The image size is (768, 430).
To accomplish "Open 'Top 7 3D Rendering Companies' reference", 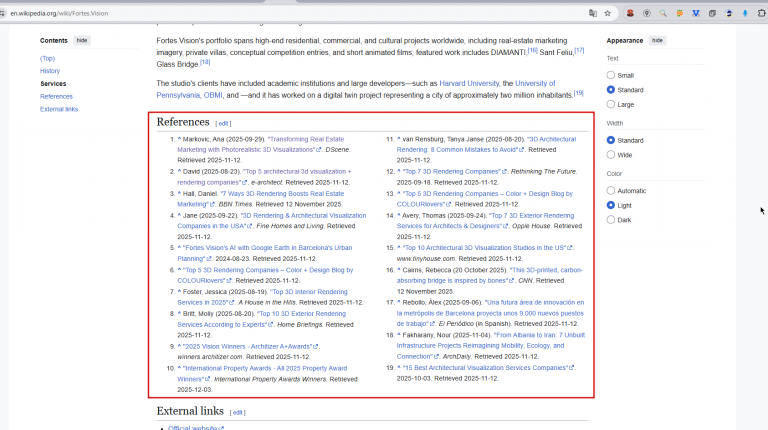I will [454, 172].
